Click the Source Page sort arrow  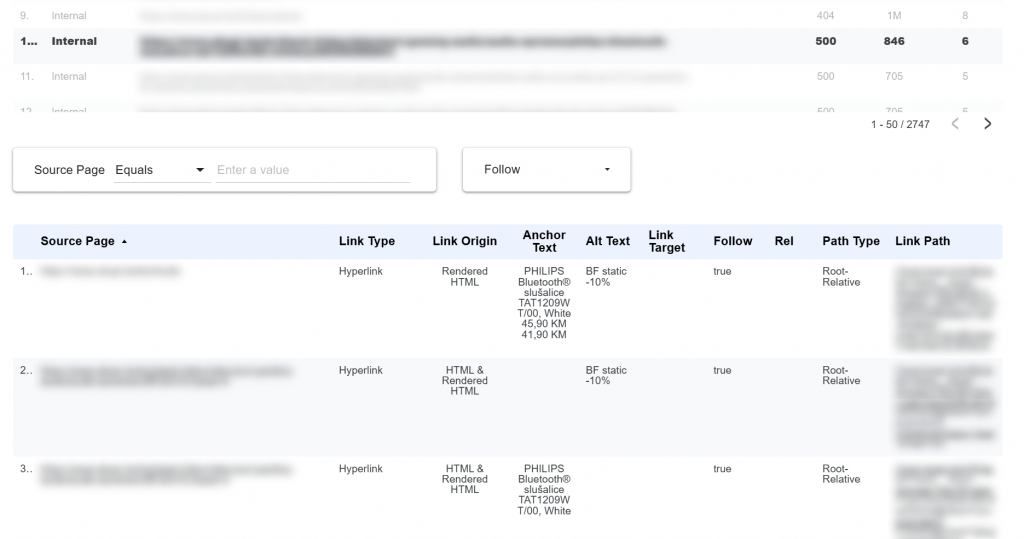(124, 242)
